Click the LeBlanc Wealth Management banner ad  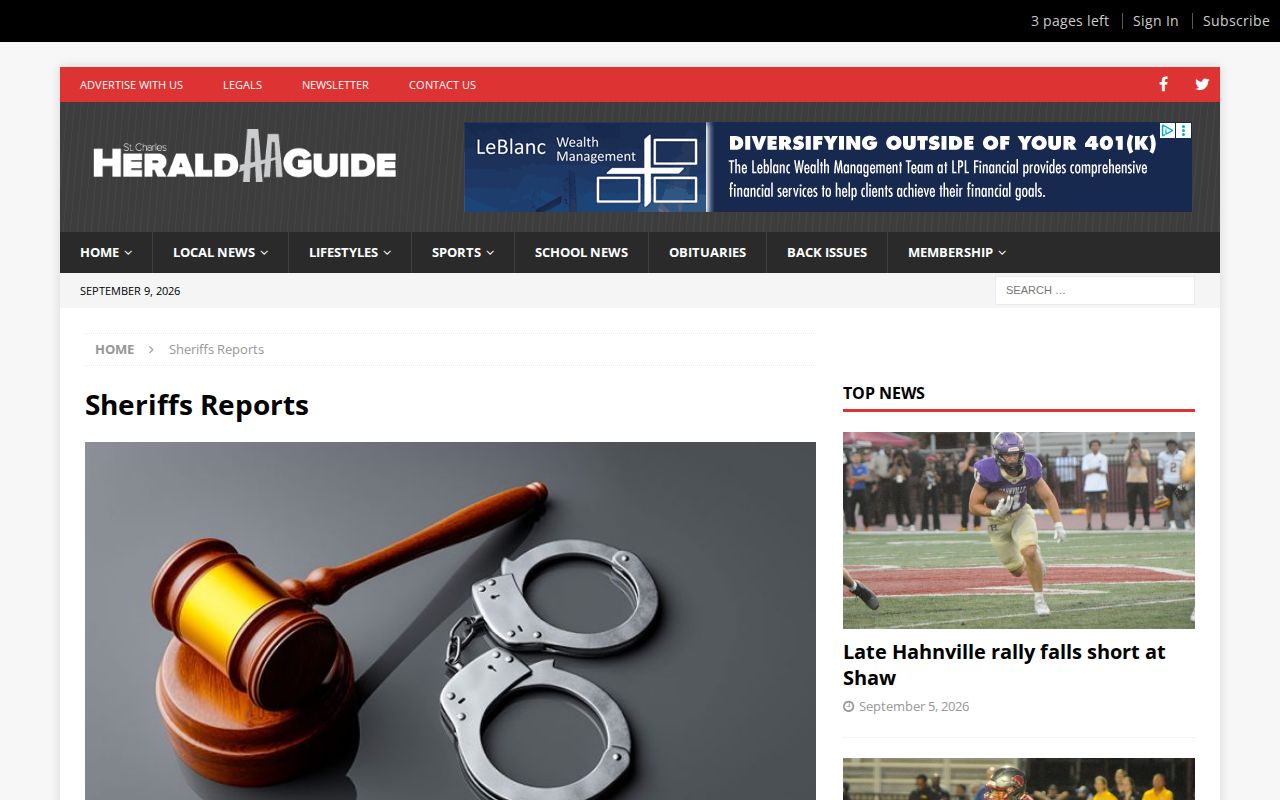(x=828, y=167)
